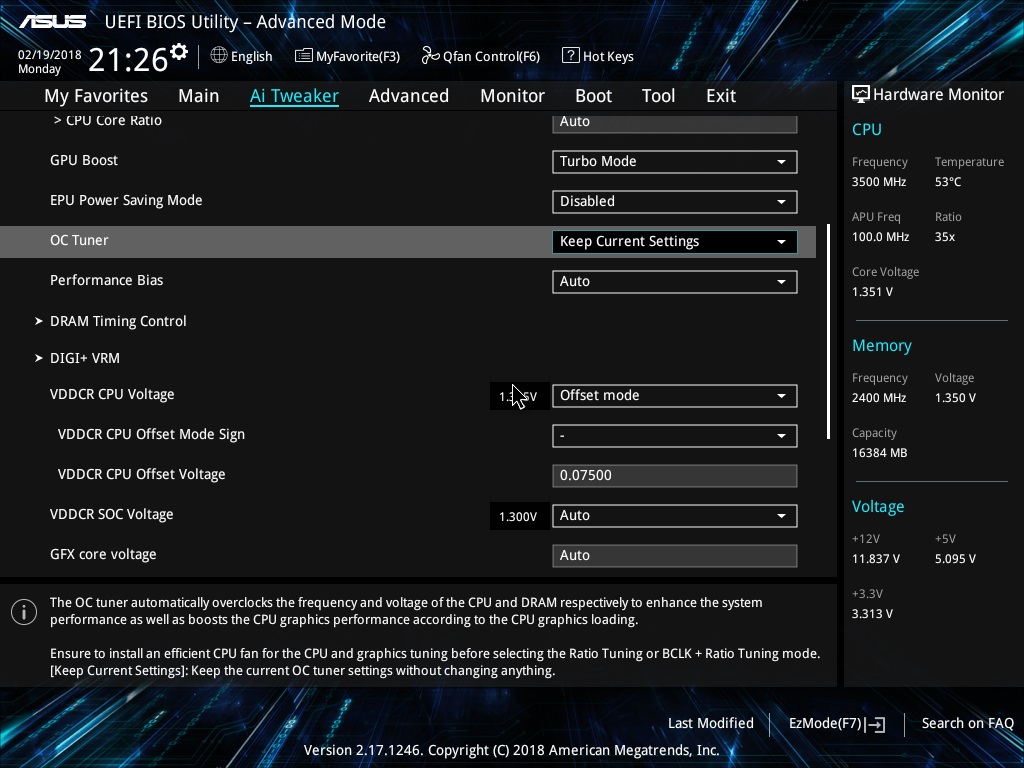Open the GPU Boost dropdown
The height and width of the screenshot is (768, 1024).
pyautogui.click(x=675, y=161)
